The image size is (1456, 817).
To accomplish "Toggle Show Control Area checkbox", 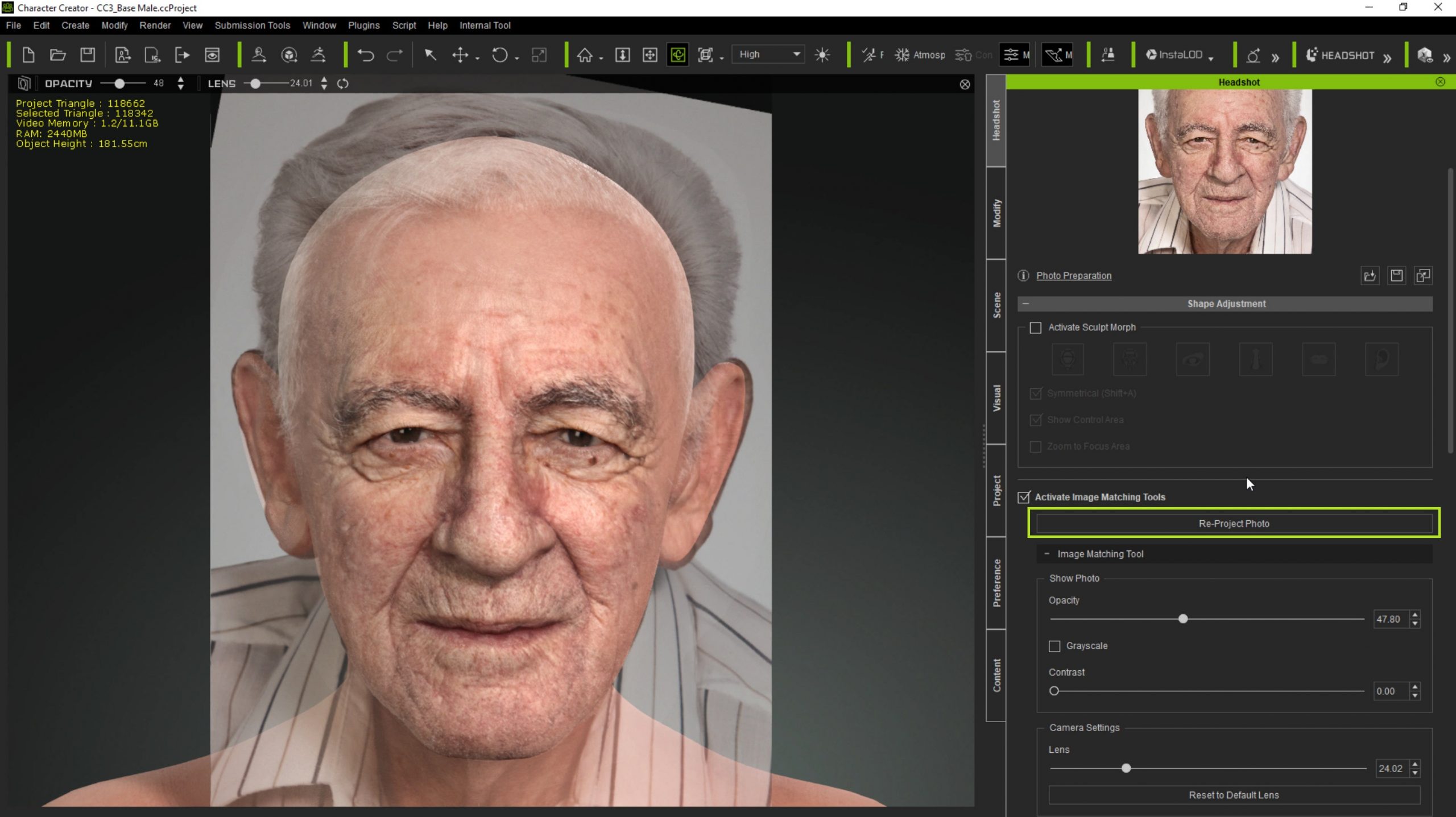I will (1036, 420).
